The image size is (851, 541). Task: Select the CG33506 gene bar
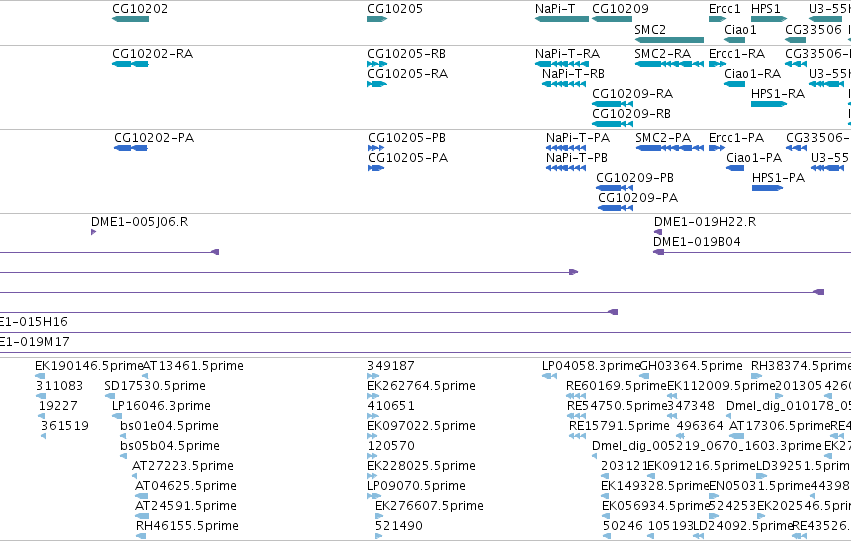(x=796, y=40)
